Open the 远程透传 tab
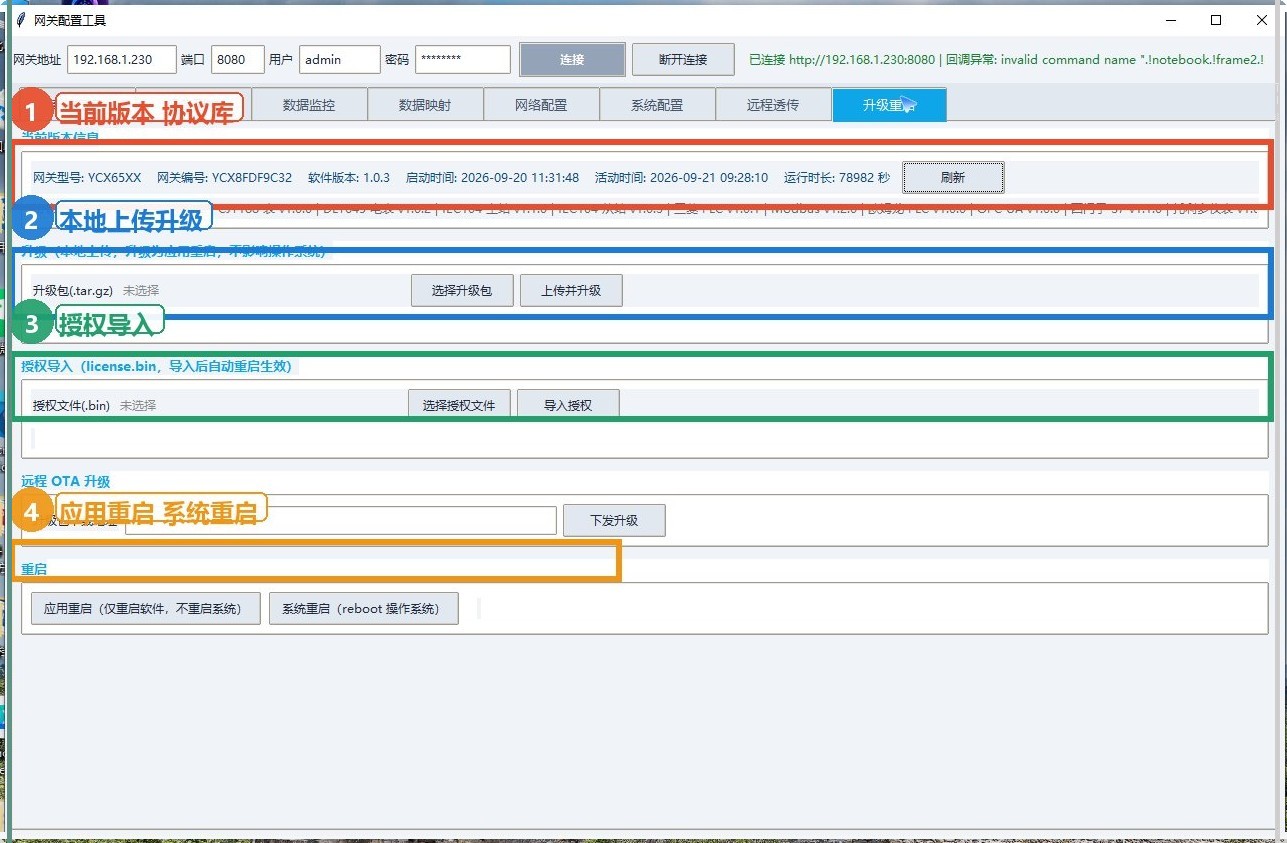The height and width of the screenshot is (843, 1287). pyautogui.click(x=773, y=105)
